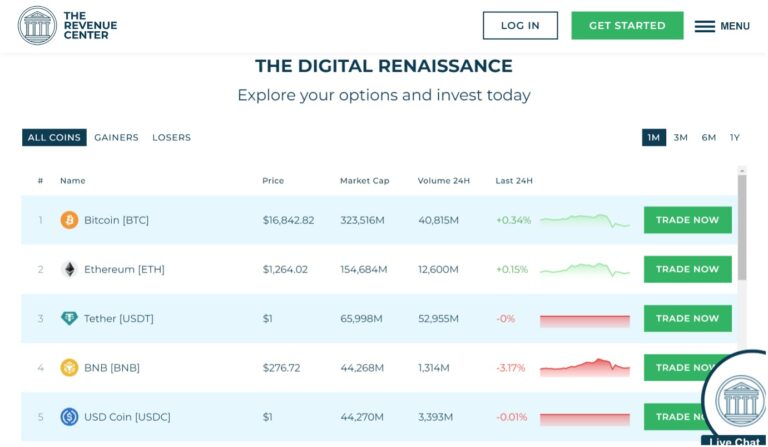Switch to the GAINERS tab

pyautogui.click(x=116, y=138)
